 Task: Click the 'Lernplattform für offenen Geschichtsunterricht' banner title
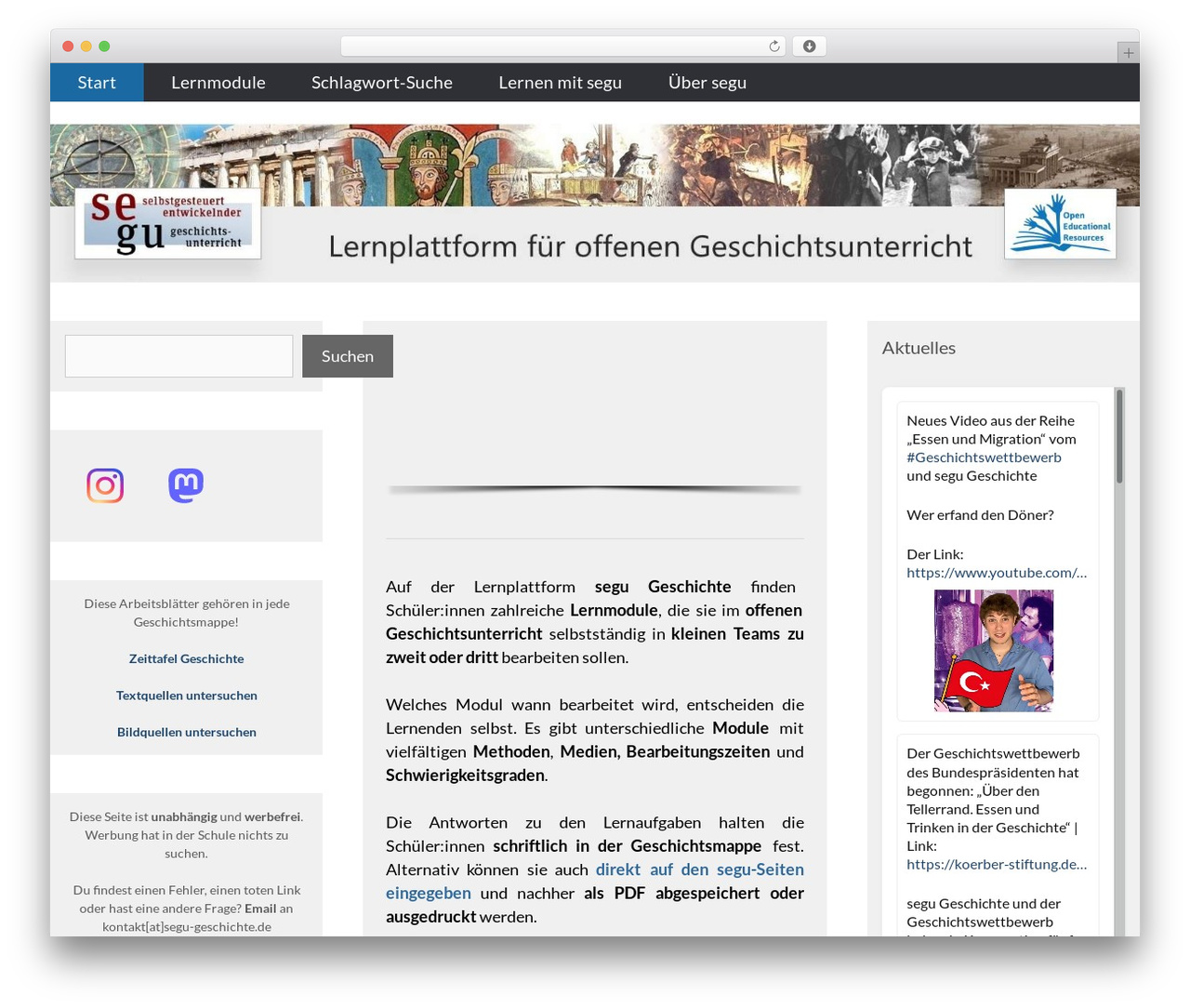pos(651,246)
